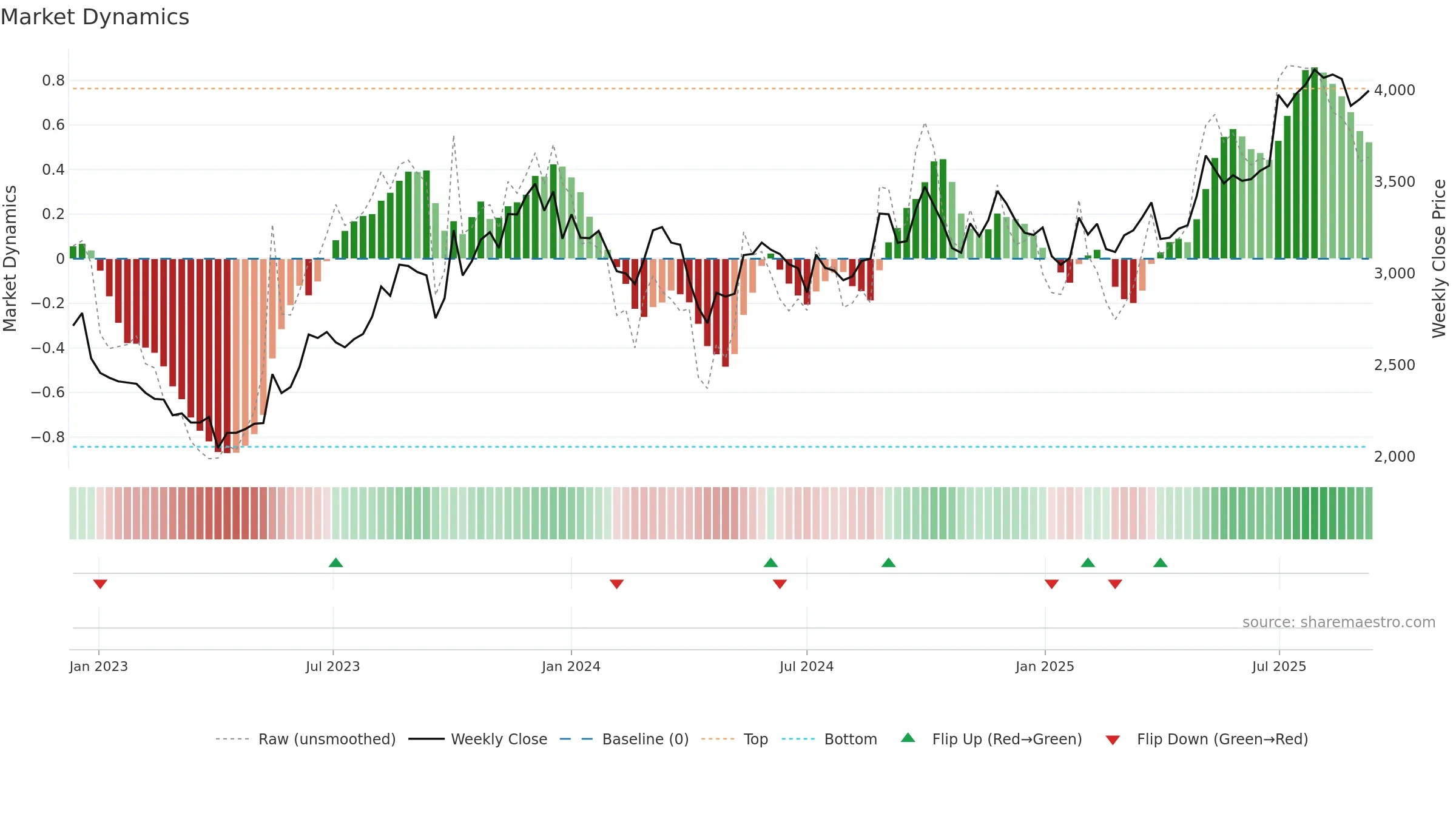This screenshot has height=819, width=1456.
Task: Click the vertical Market Dynamics axis title
Action: [10, 258]
